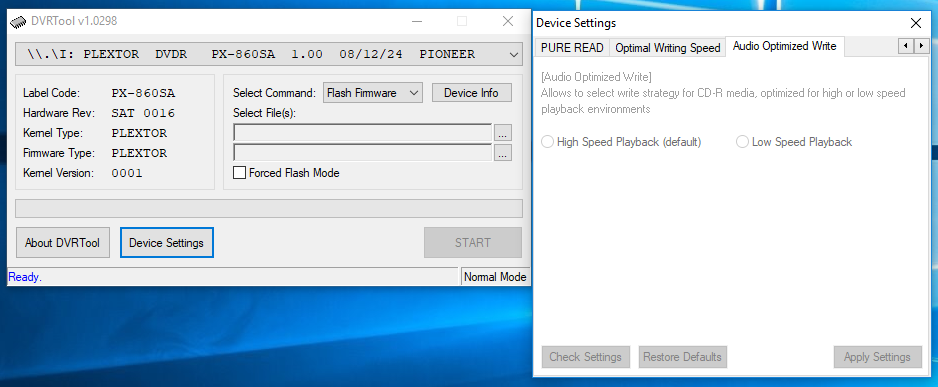Click the Restore Defaults button
The height and width of the screenshot is (387, 938).
682,357
